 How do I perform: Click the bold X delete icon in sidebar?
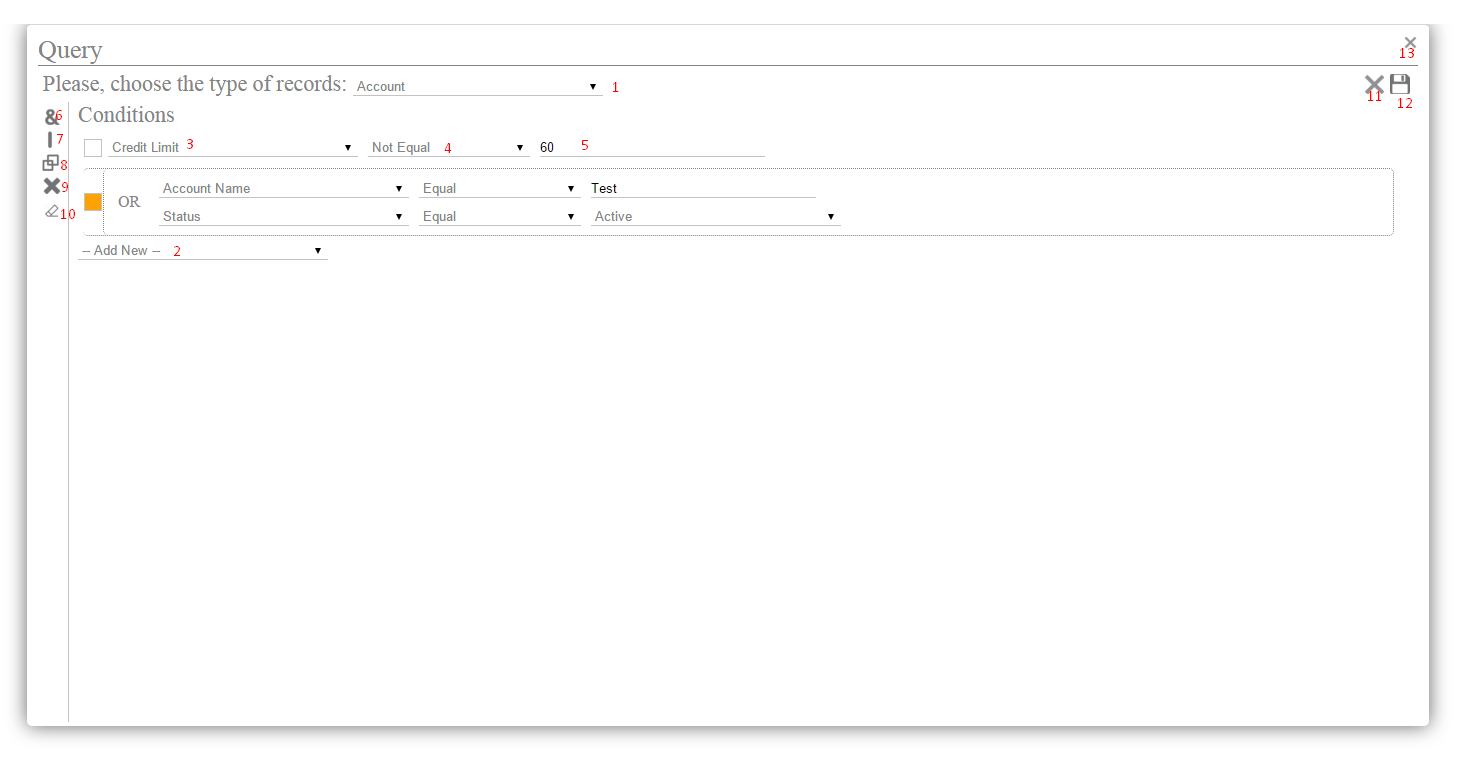pyautogui.click(x=51, y=186)
